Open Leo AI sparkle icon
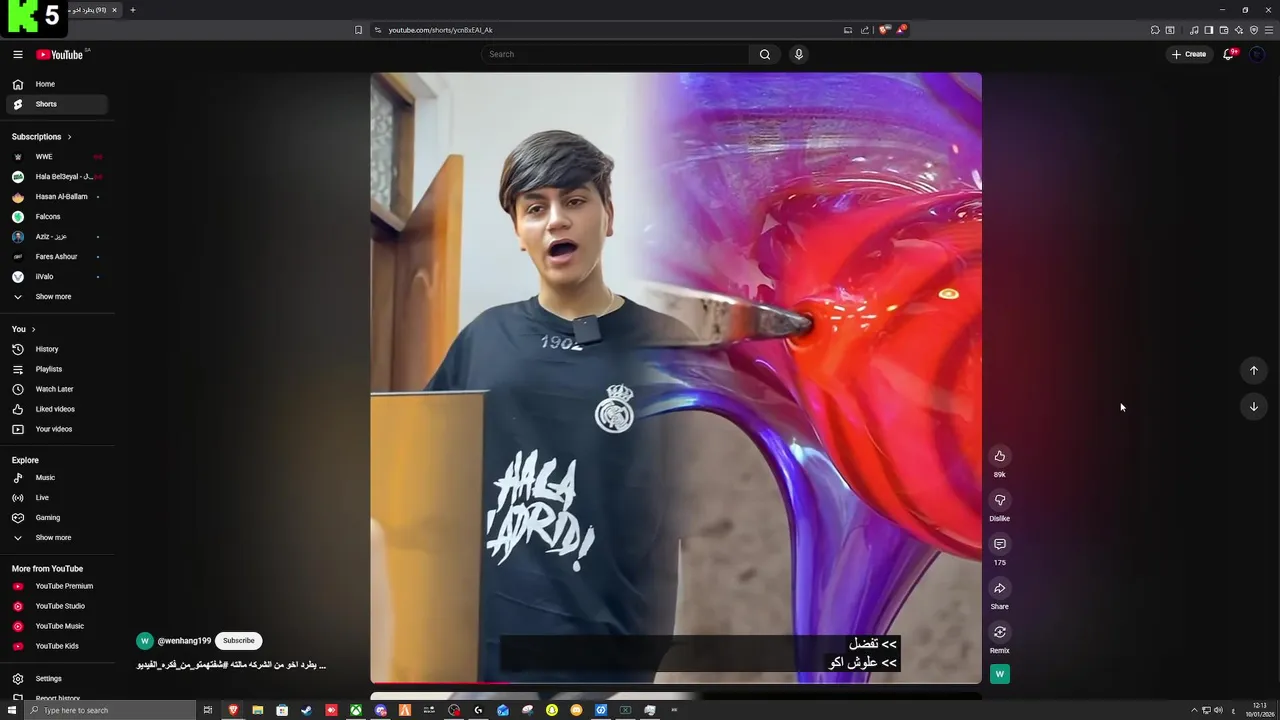Image resolution: width=1280 pixels, height=720 pixels. tap(1239, 30)
